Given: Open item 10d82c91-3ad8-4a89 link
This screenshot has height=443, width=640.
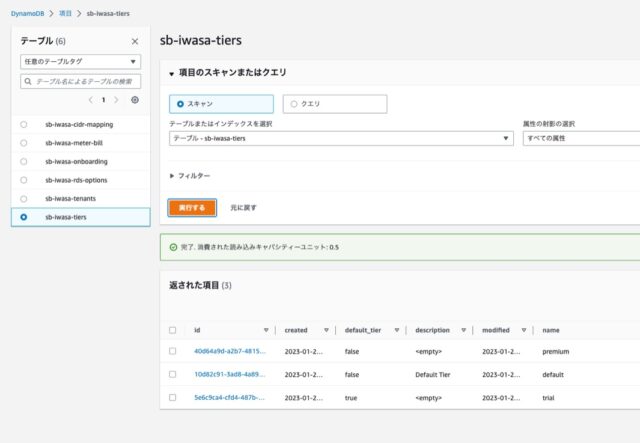Looking at the screenshot, I should [x=230, y=374].
